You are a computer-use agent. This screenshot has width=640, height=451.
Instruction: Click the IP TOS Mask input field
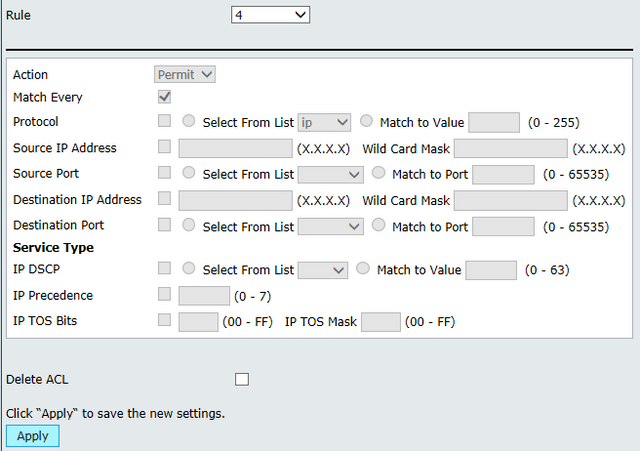point(381,322)
